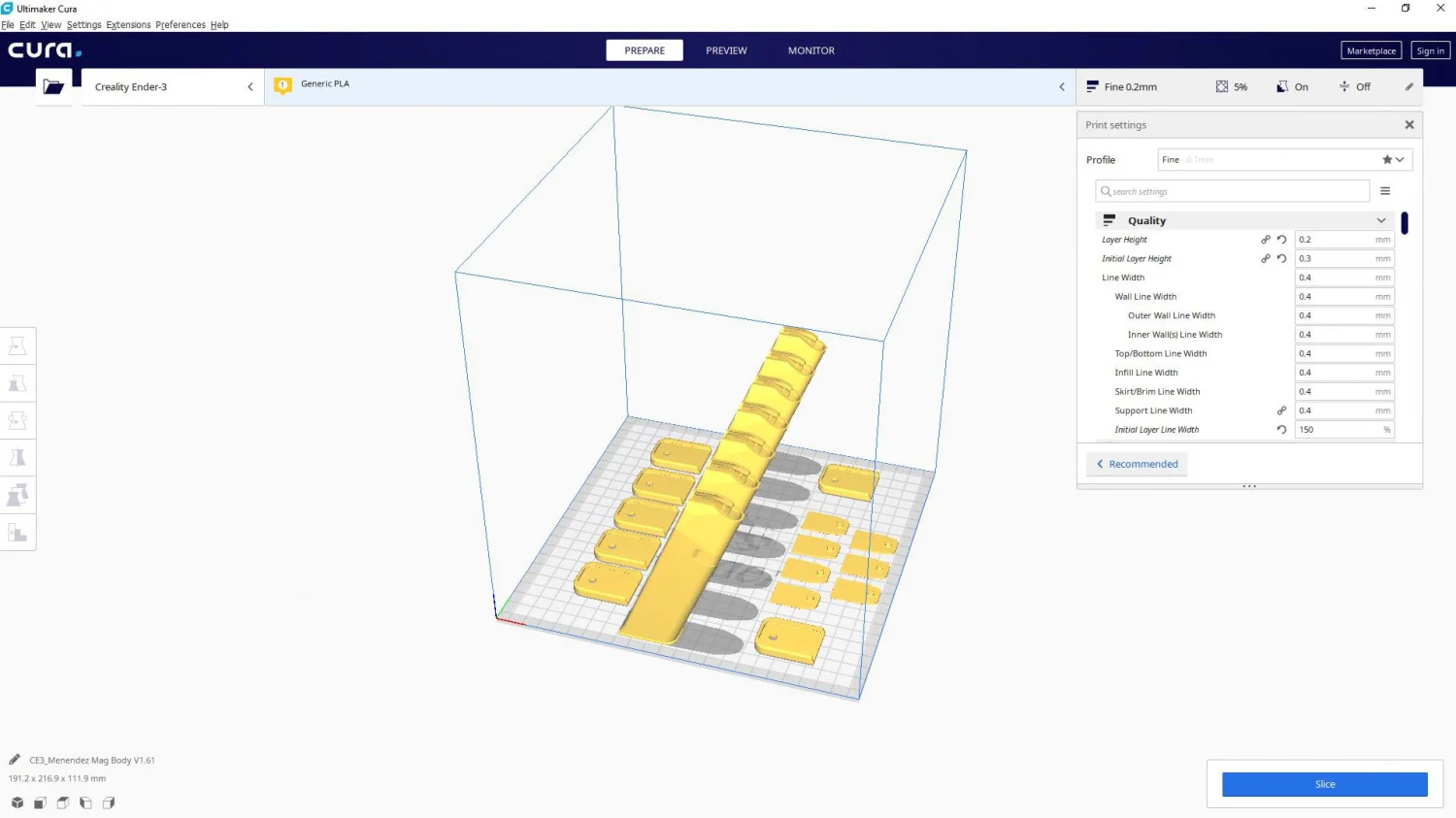Image resolution: width=1456 pixels, height=818 pixels.
Task: Select the Mirror tool in left toolbar
Action: point(17,458)
